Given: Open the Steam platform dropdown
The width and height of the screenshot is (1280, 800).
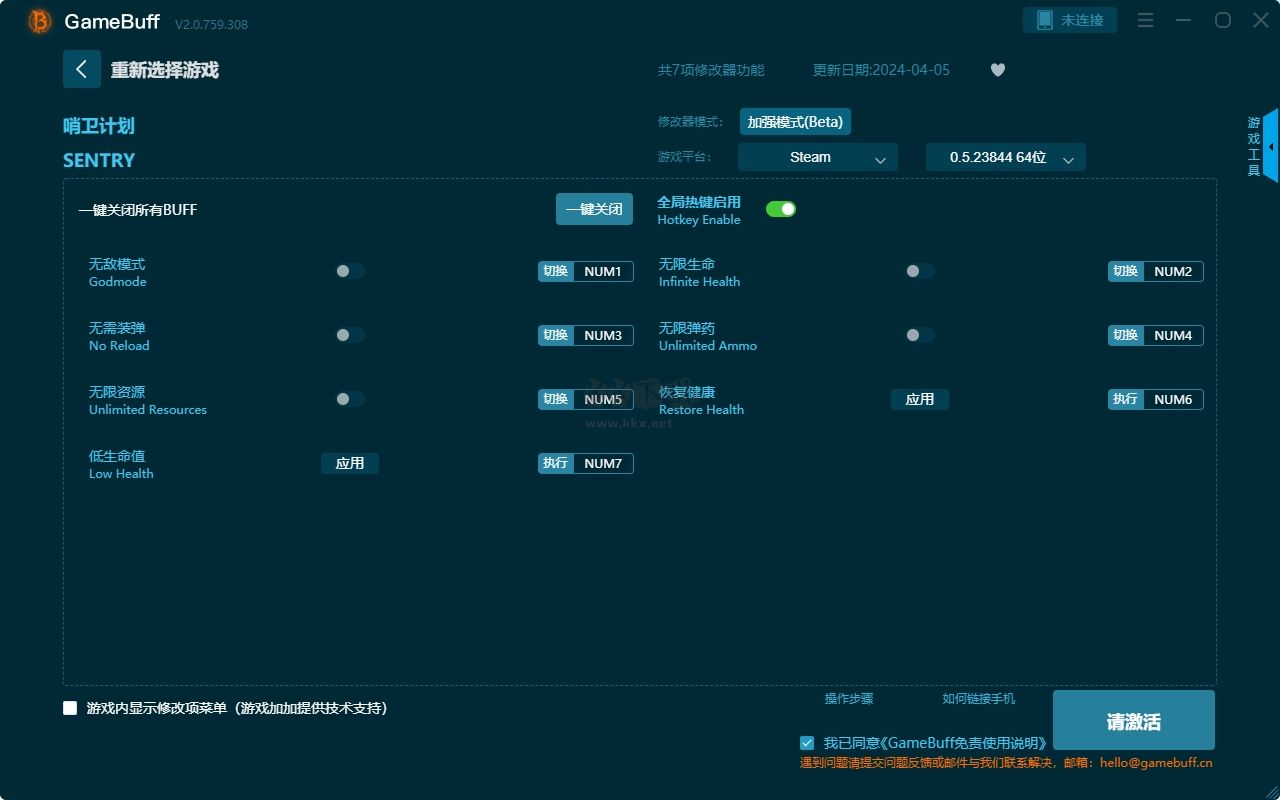Looking at the screenshot, I should click(817, 157).
